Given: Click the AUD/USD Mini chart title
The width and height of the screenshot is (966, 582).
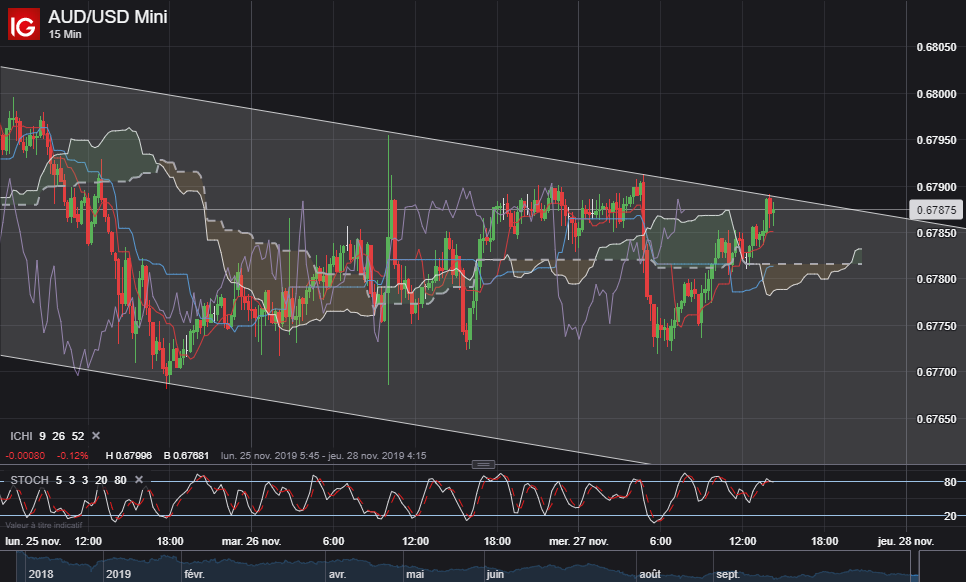Looking at the screenshot, I should pyautogui.click(x=108, y=17).
